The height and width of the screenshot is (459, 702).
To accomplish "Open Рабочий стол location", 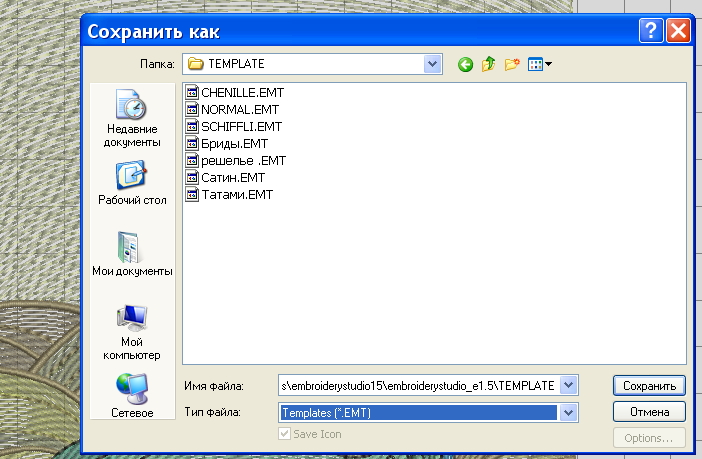I will coord(132,182).
